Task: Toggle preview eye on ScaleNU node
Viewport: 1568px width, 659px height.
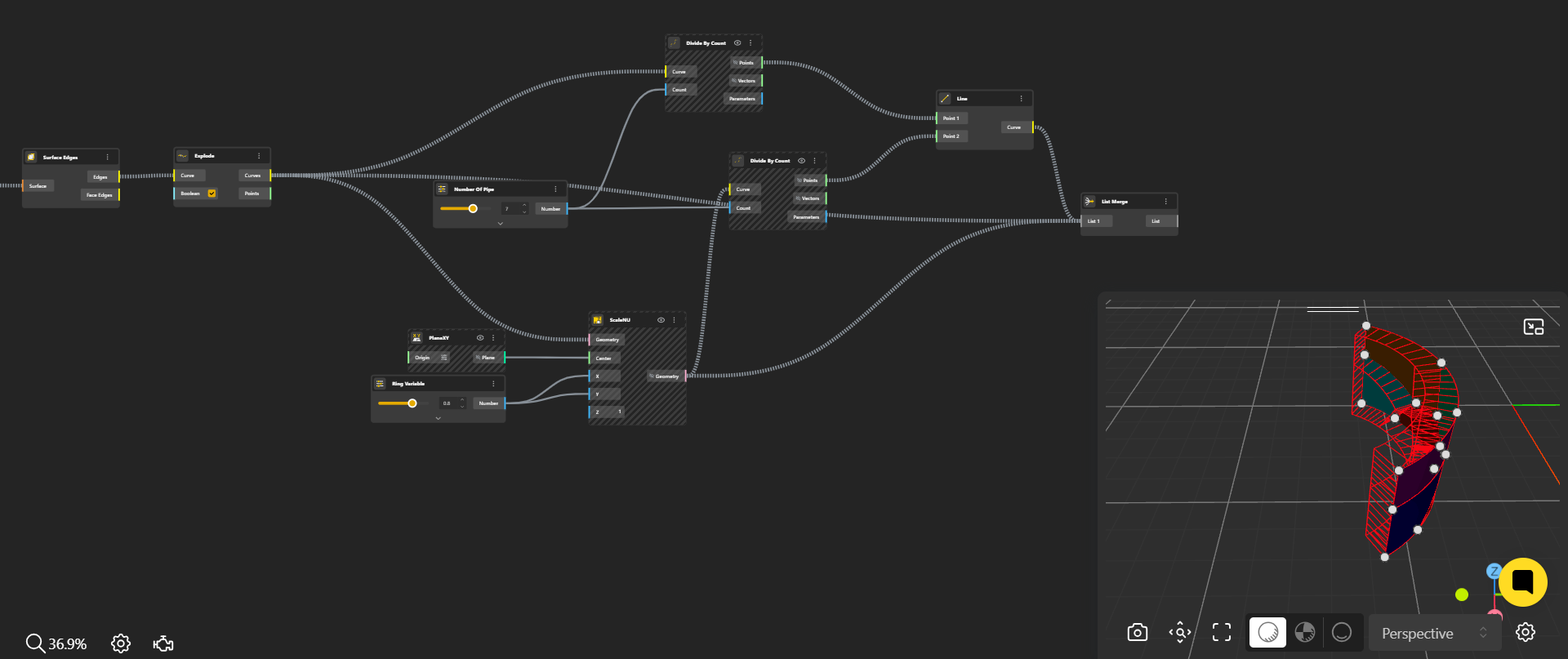Action: click(x=661, y=320)
